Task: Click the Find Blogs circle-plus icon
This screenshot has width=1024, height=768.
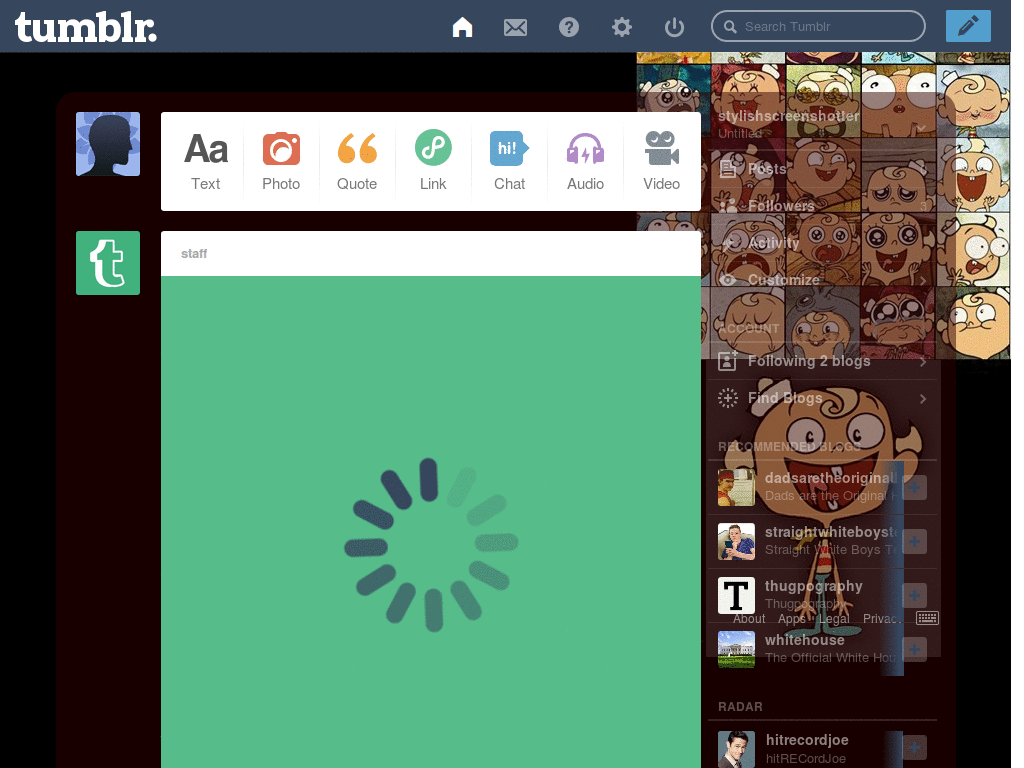Action: click(728, 398)
